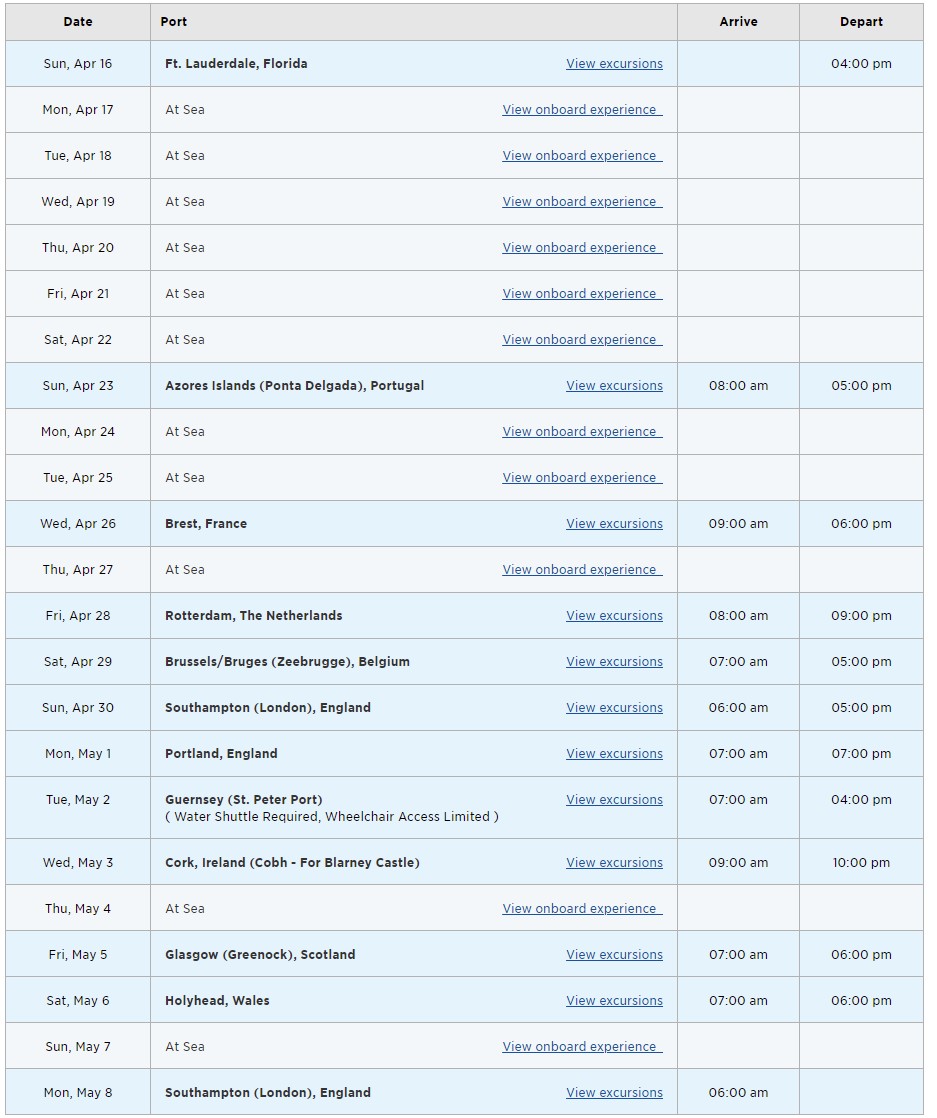View onboard experience for Thu, May 4
This screenshot has width=937, height=1118.
582,908
